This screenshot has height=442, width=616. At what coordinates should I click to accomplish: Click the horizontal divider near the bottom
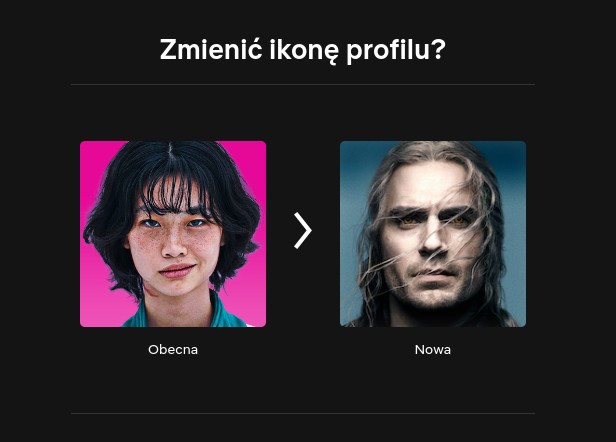point(302,413)
